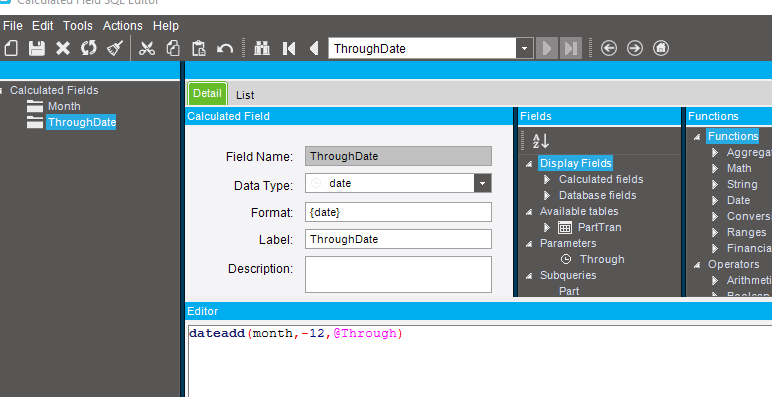Expand the PartTran table node
772x397 pixels.
(x=547, y=228)
